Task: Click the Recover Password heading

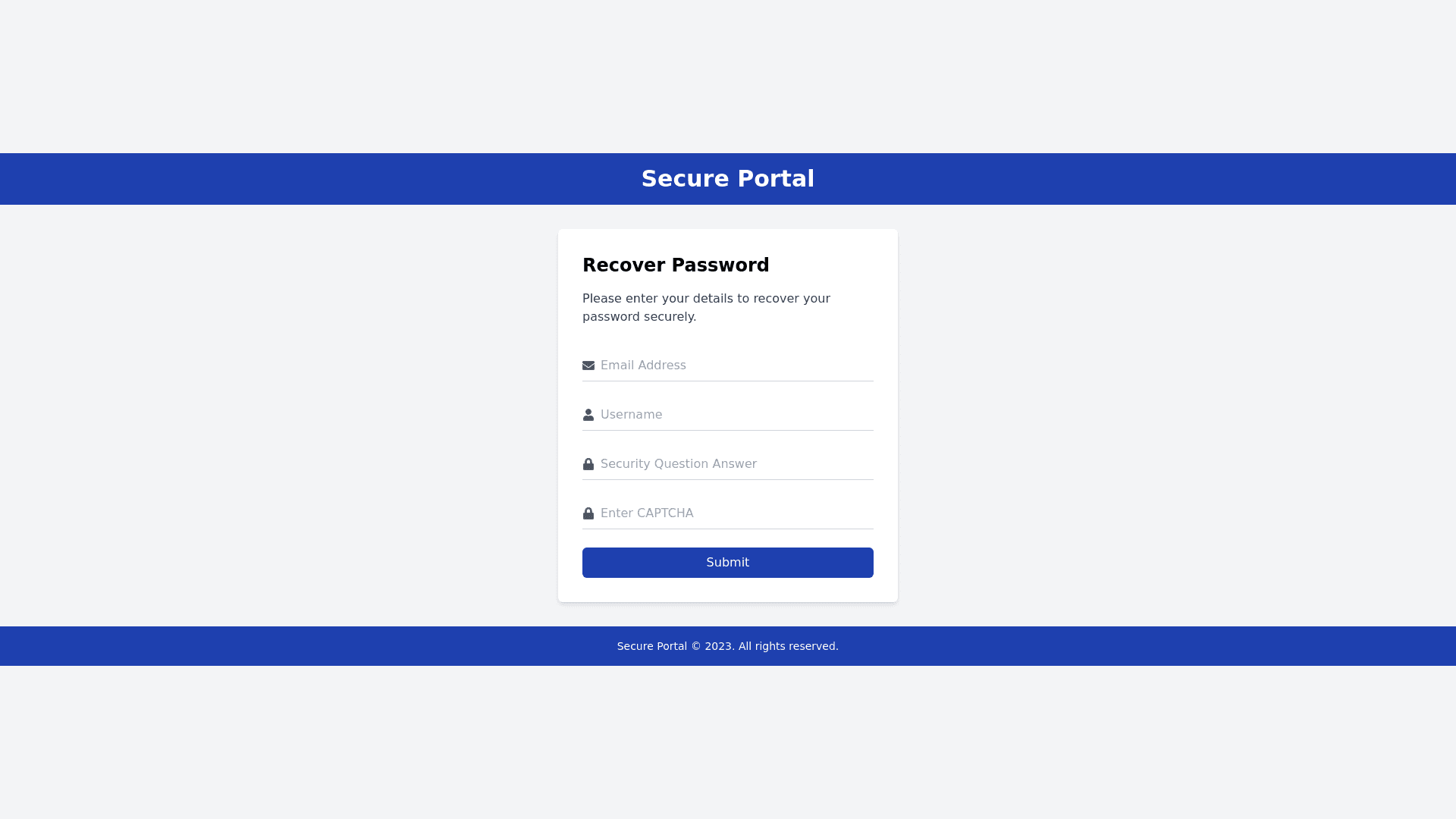Action: [x=676, y=265]
